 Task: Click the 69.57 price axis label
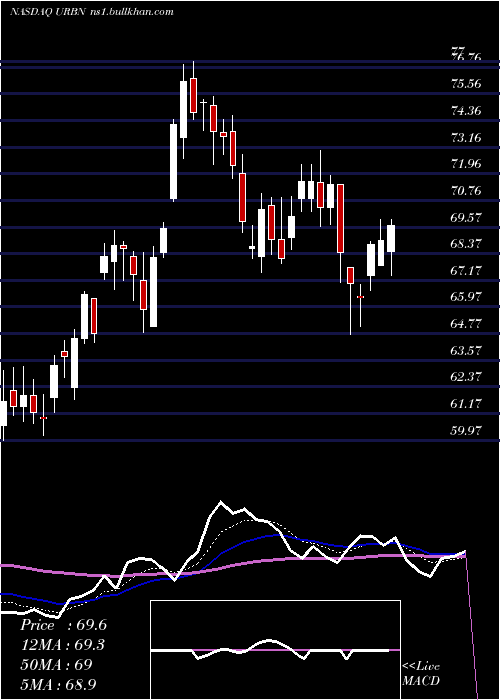click(466, 217)
